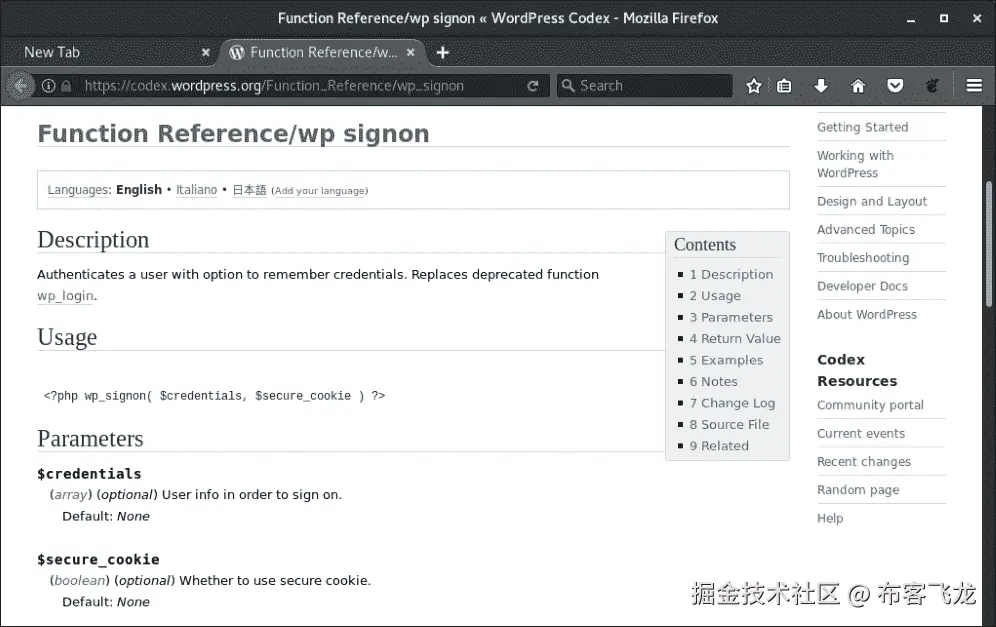Open Advanced Topics sidebar link
The width and height of the screenshot is (996, 627).
866,229
